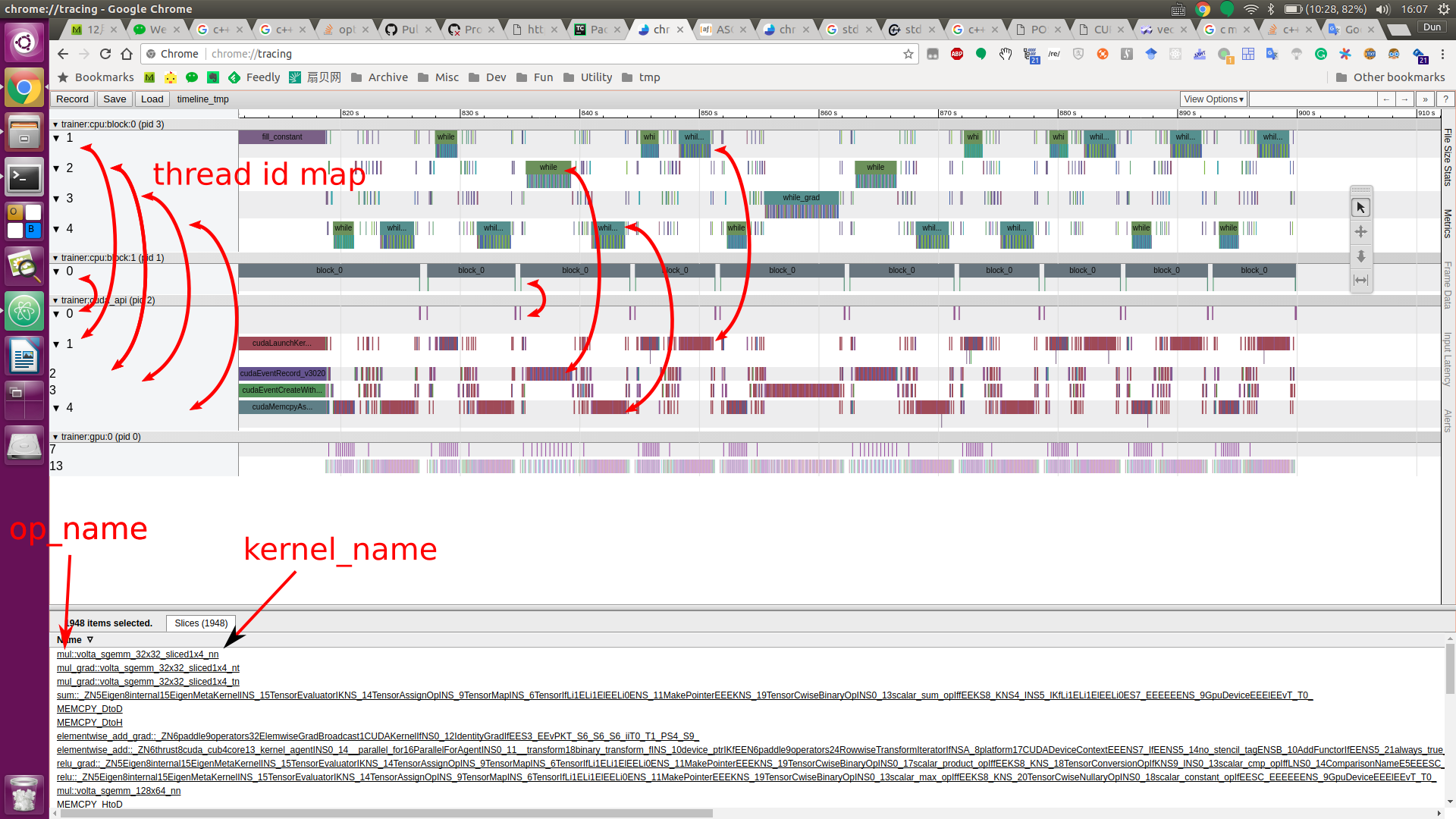Open the File Size Stats side tab
Viewport: 1456px width, 819px height.
pyautogui.click(x=1448, y=157)
